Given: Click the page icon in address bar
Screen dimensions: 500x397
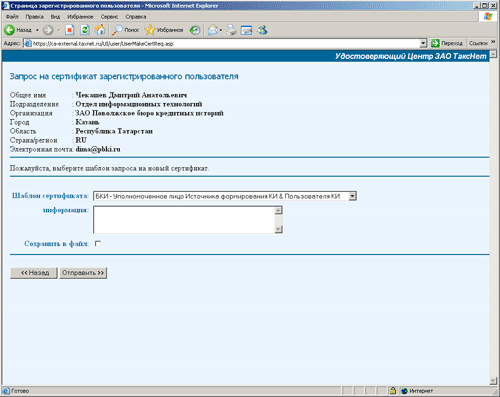Looking at the screenshot, I should 28,43.
